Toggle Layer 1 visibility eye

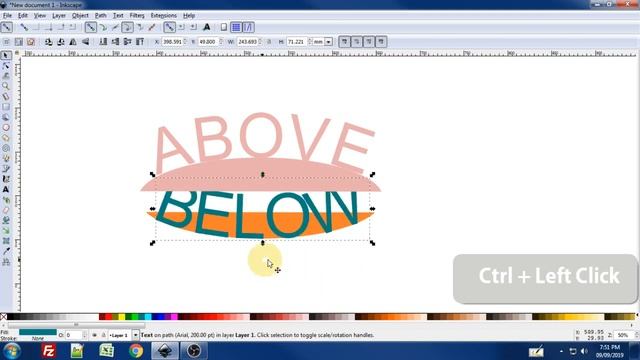[x=94, y=335]
